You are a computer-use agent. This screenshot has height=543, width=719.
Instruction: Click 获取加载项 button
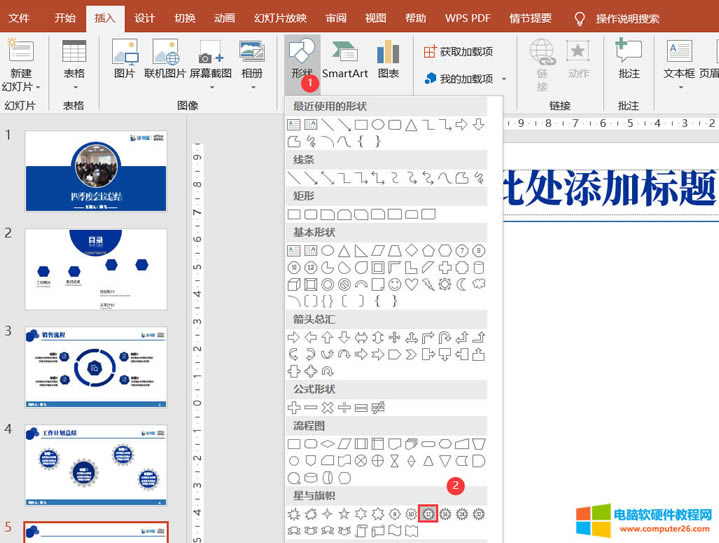point(459,51)
